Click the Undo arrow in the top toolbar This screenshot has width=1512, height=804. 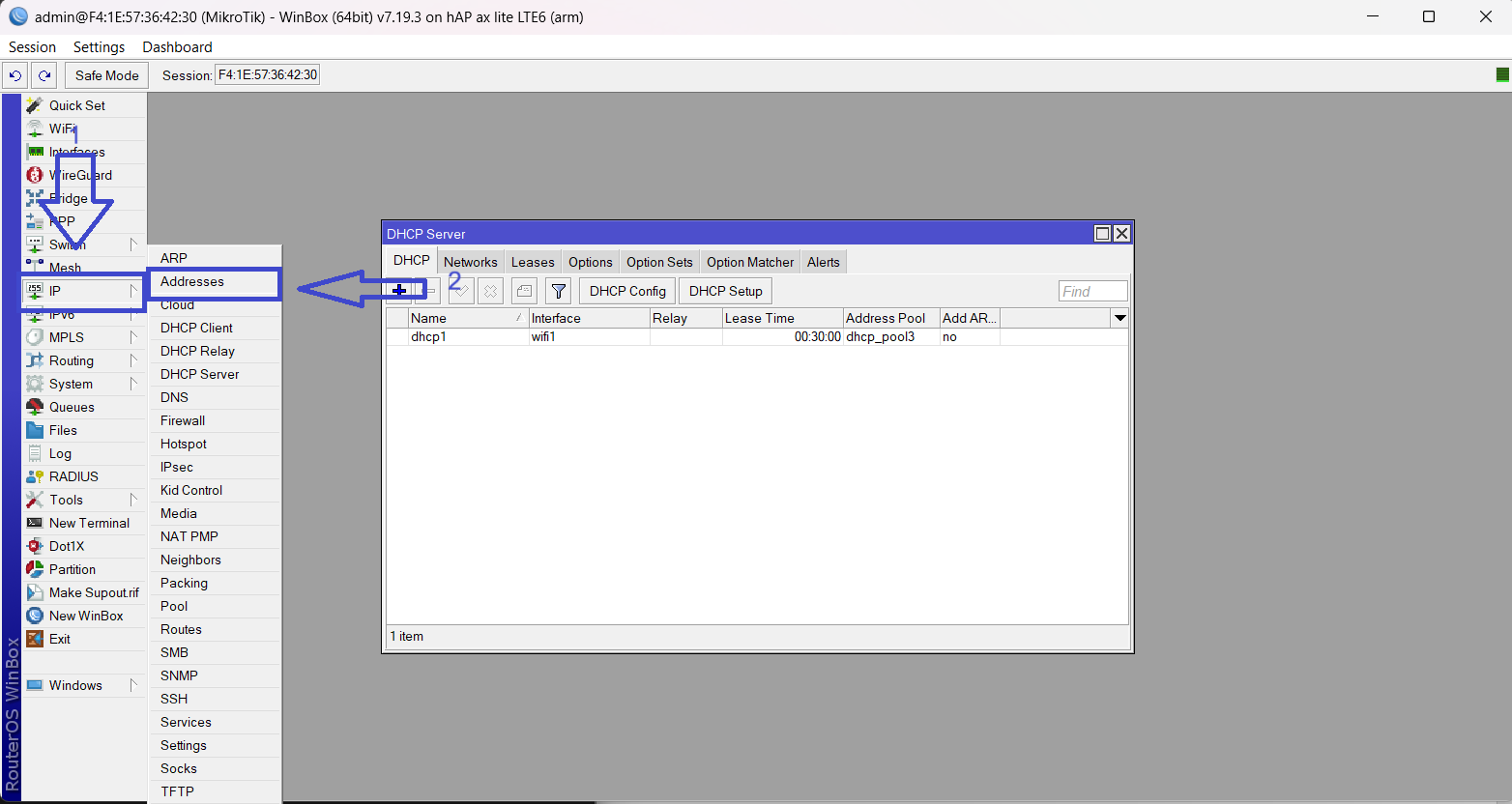click(15, 75)
